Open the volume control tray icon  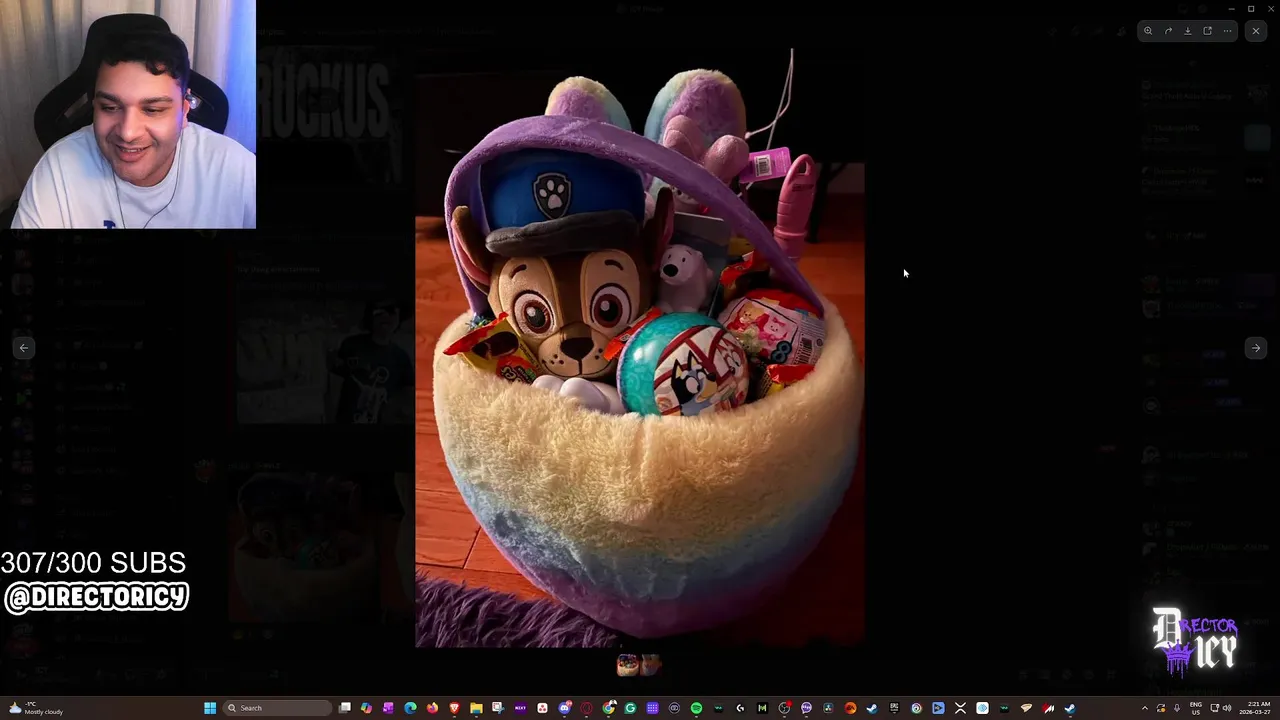(1227, 708)
